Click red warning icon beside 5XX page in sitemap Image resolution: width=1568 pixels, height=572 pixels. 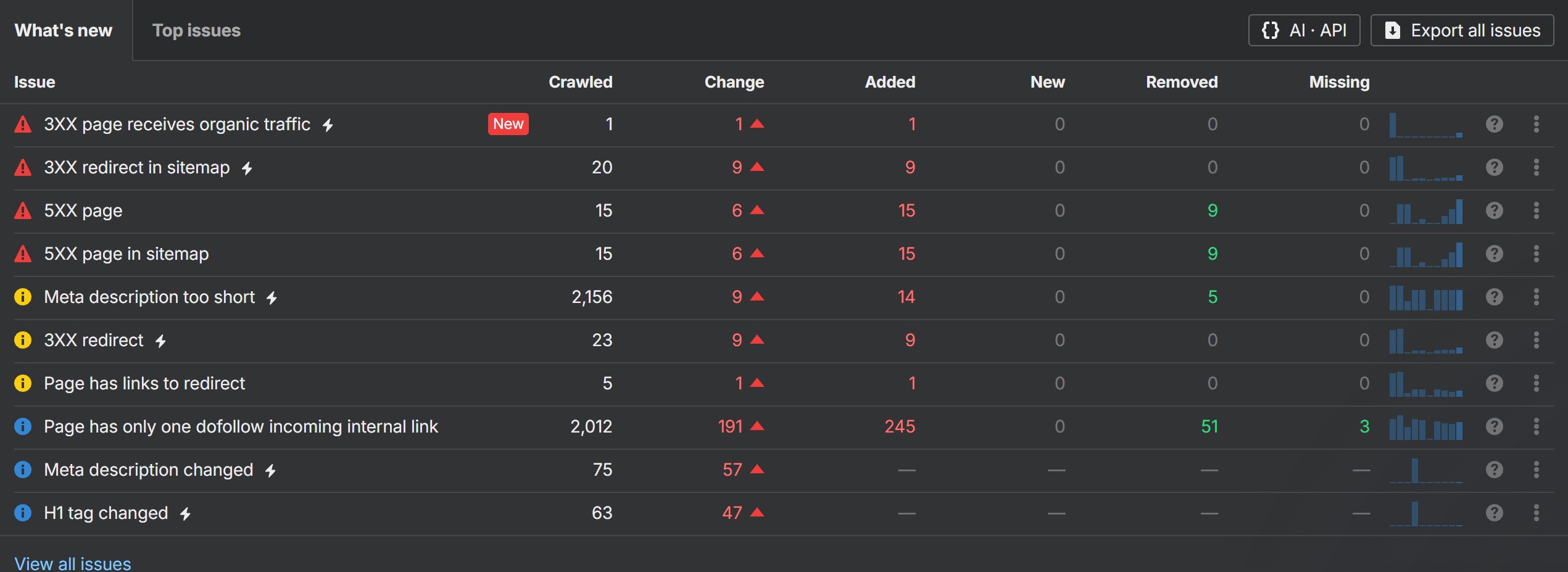tap(23, 254)
